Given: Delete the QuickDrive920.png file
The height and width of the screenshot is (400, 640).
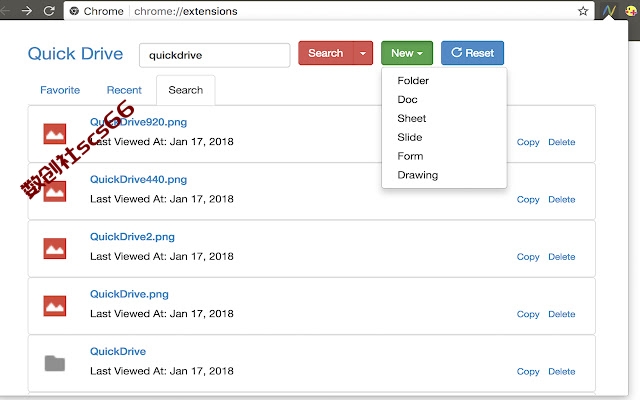Looking at the screenshot, I should [562, 142].
